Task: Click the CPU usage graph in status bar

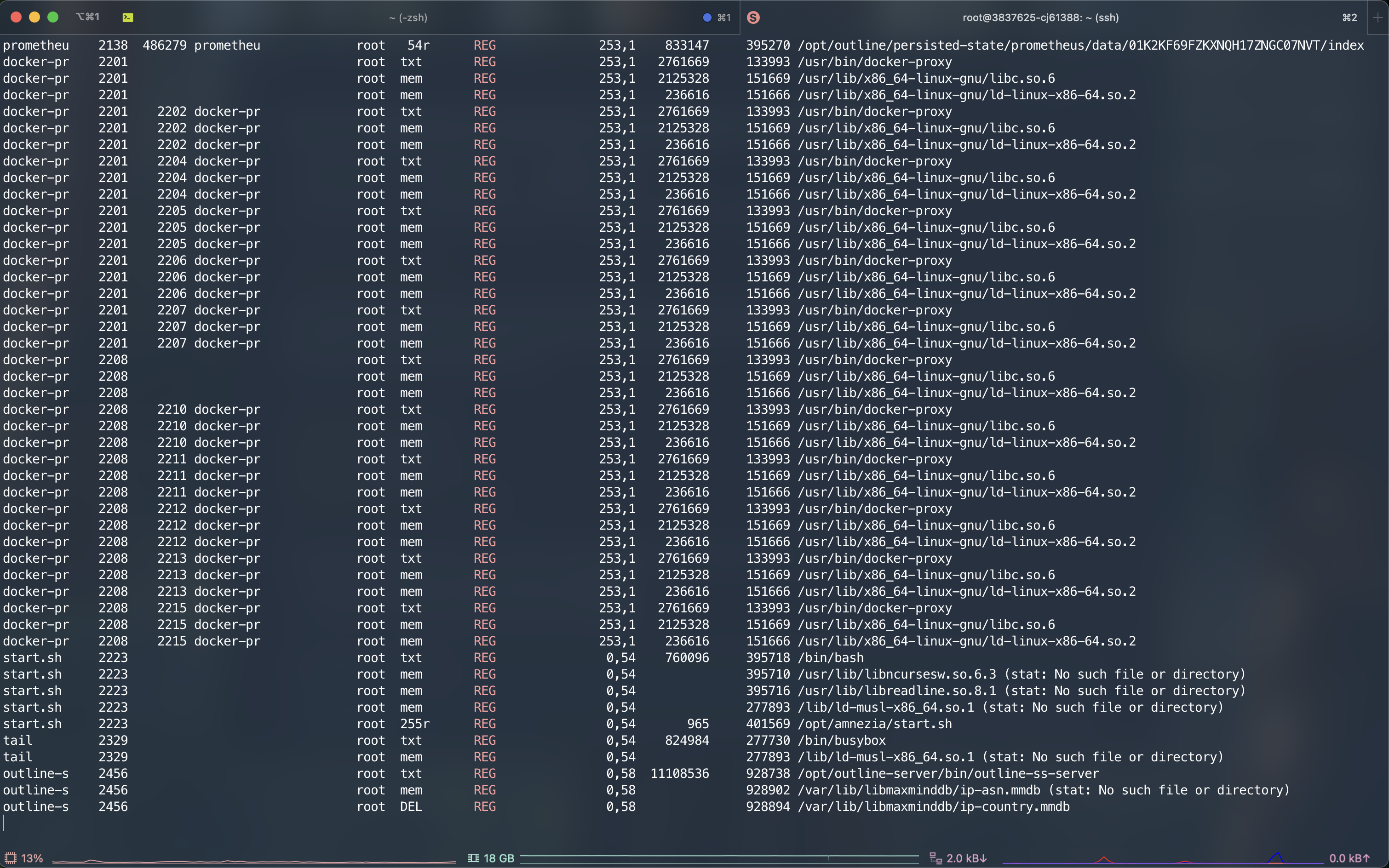Action: [254, 860]
